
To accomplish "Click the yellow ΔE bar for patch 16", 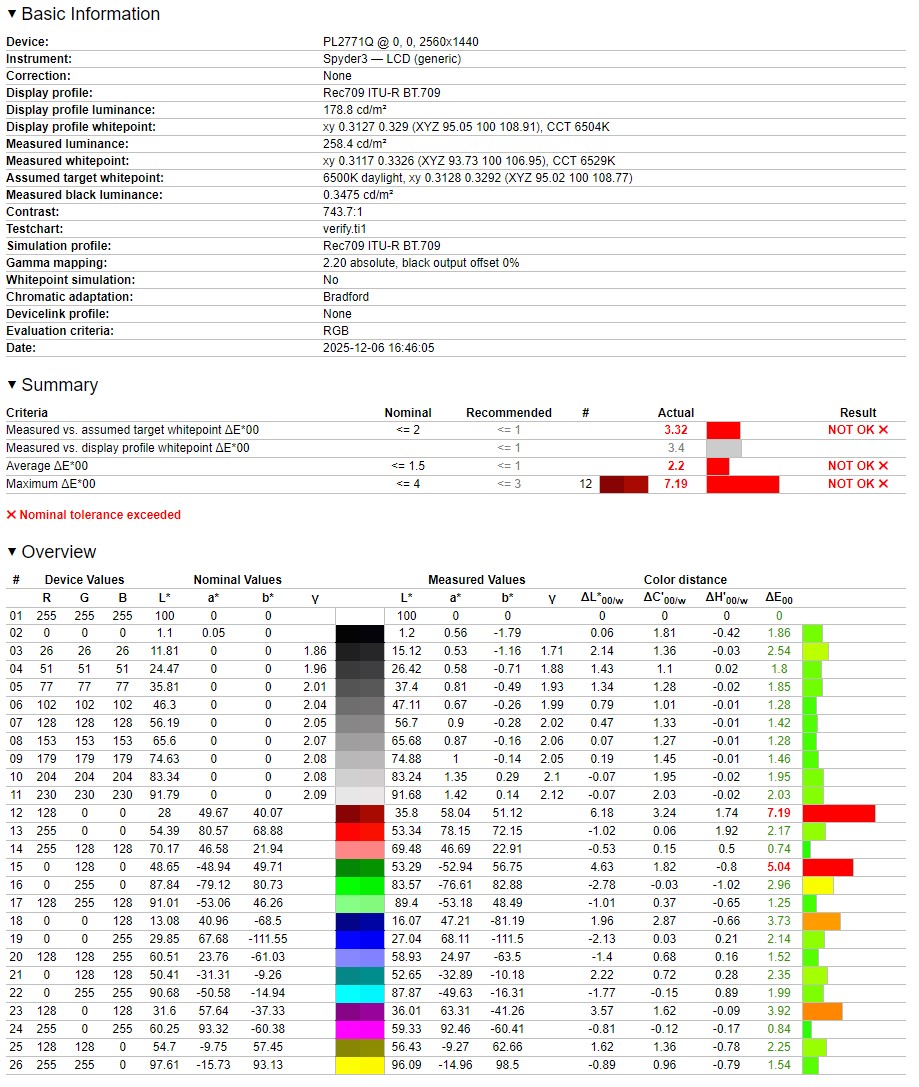I will [818, 885].
